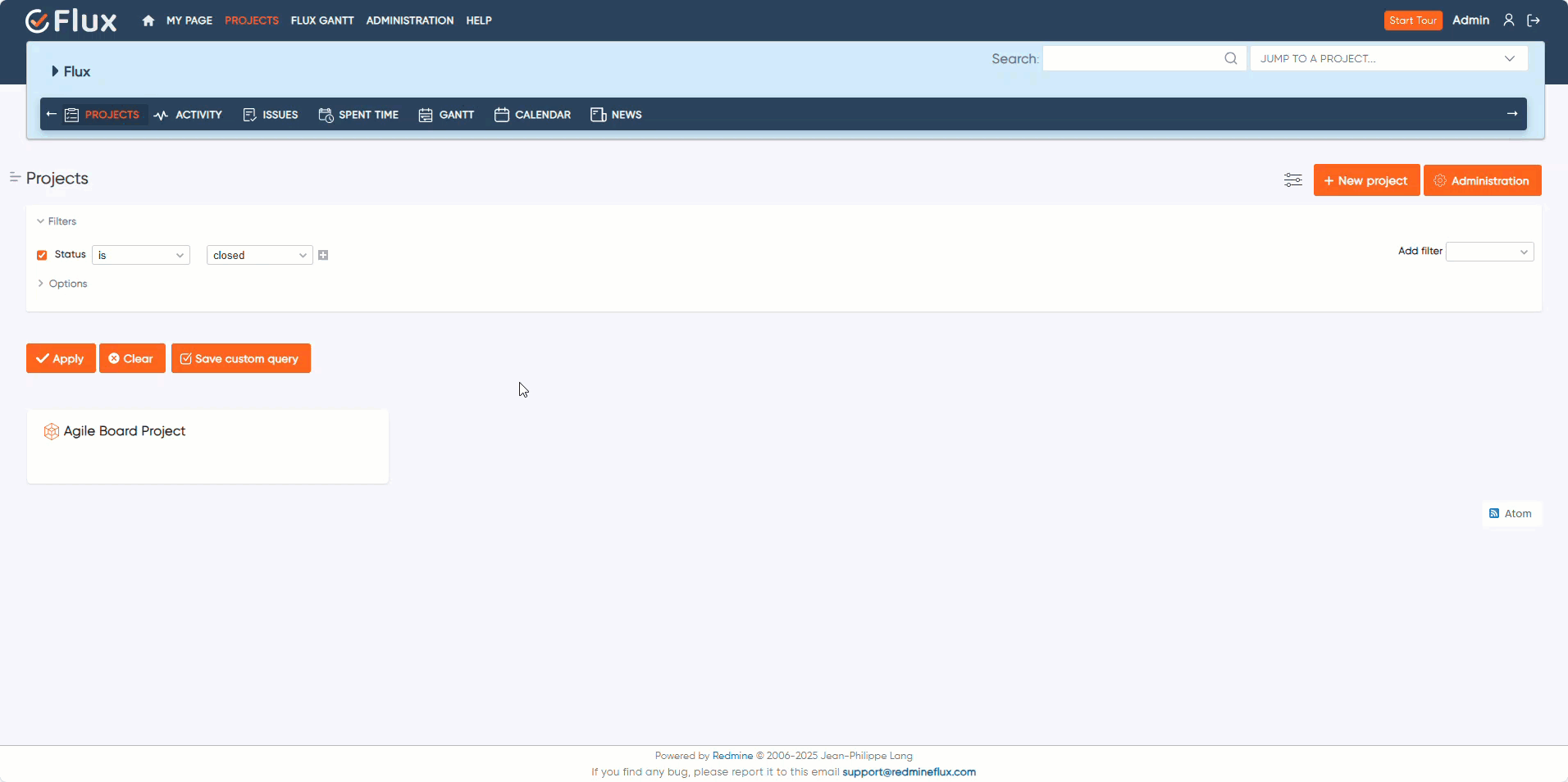Viewport: 1568px width, 782px height.
Task: Switch to the Projects tab
Action: tap(103, 115)
